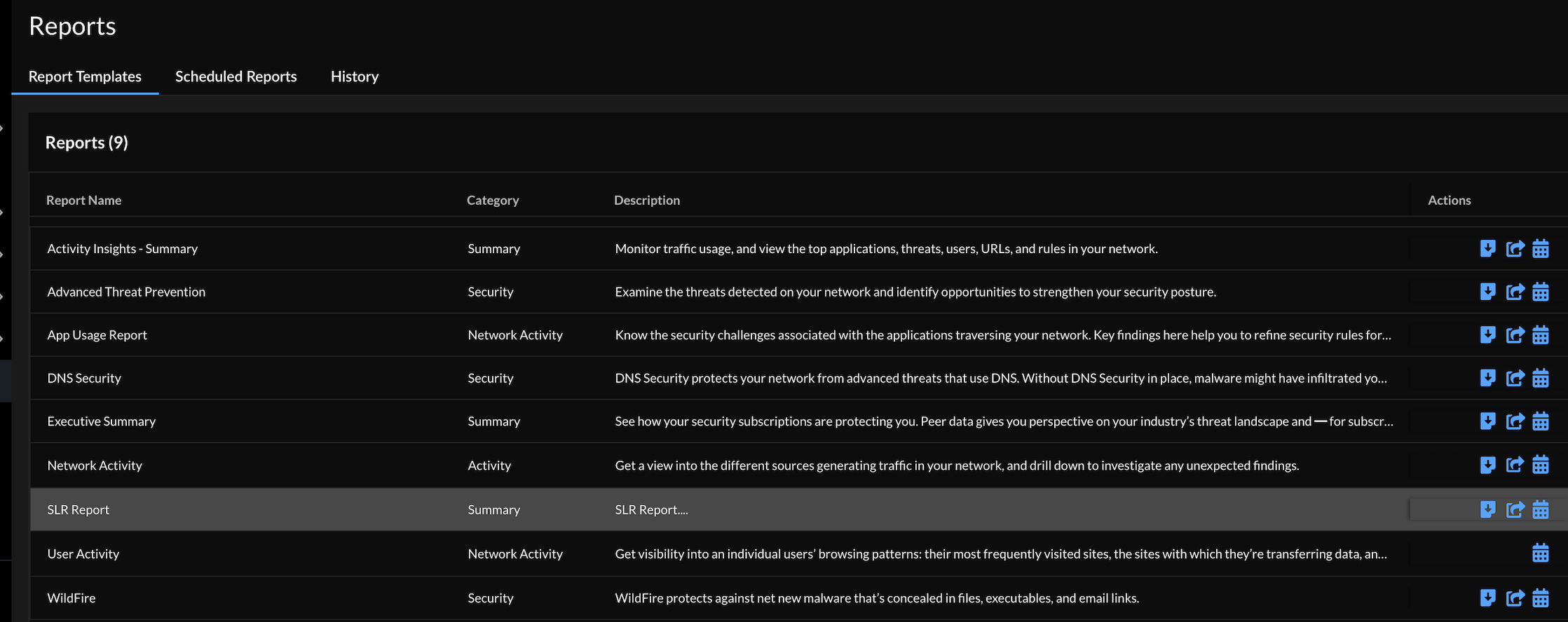1568x622 pixels.
Task: Download the SLR Report
Action: coord(1487,510)
